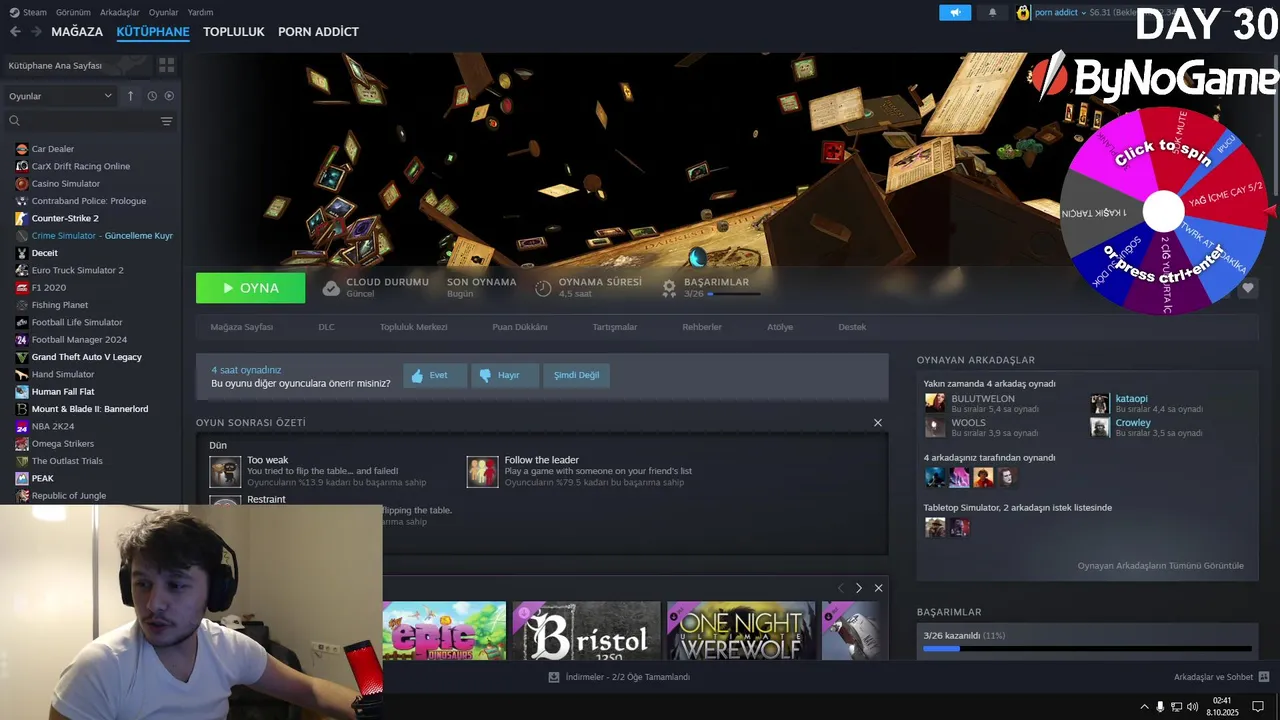Click the yellow user avatar icon

(x=1023, y=12)
